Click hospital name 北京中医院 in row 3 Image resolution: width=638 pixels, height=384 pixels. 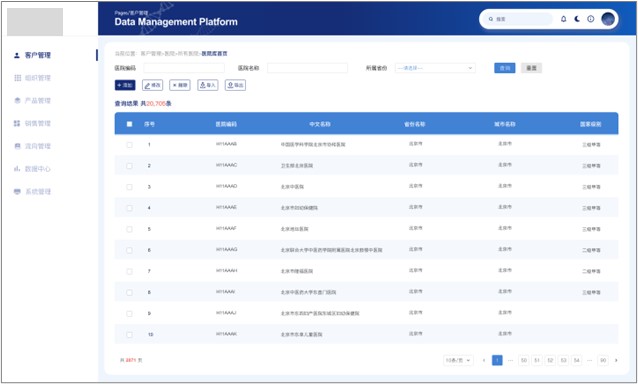click(x=292, y=187)
